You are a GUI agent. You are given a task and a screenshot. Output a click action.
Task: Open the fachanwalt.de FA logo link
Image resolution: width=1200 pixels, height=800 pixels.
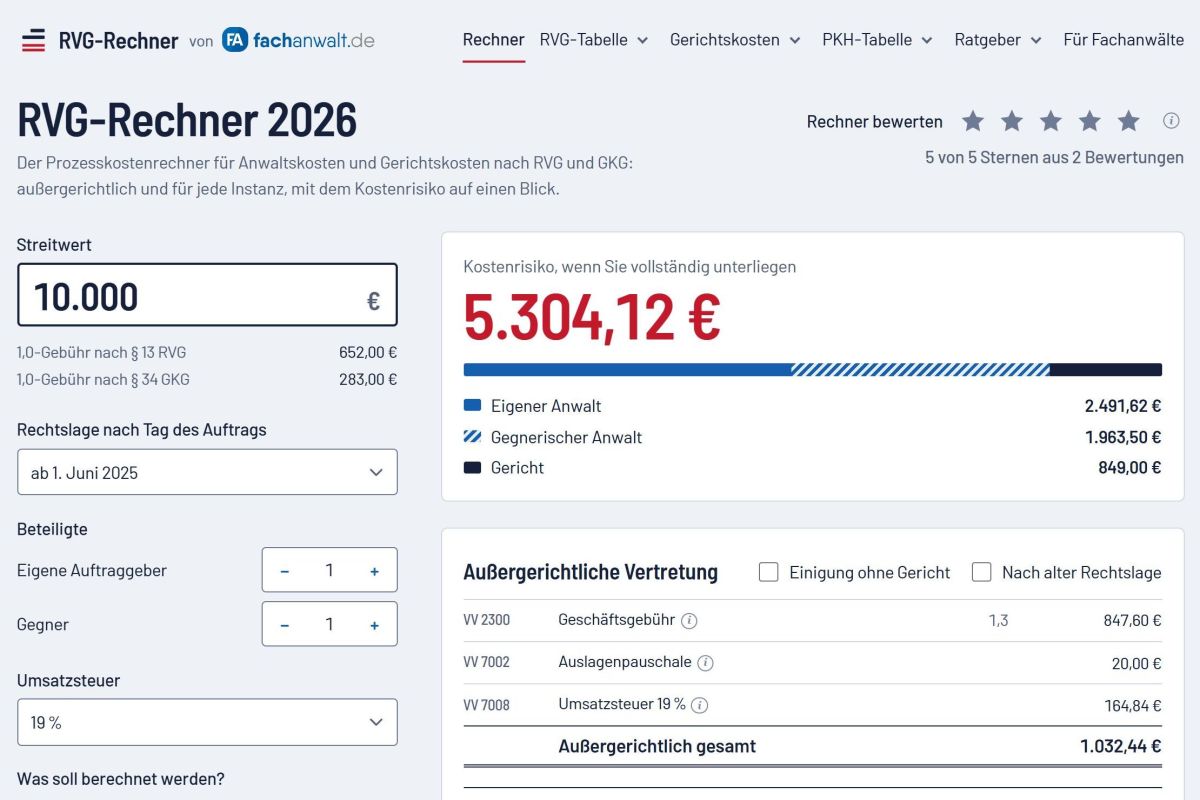(x=298, y=41)
